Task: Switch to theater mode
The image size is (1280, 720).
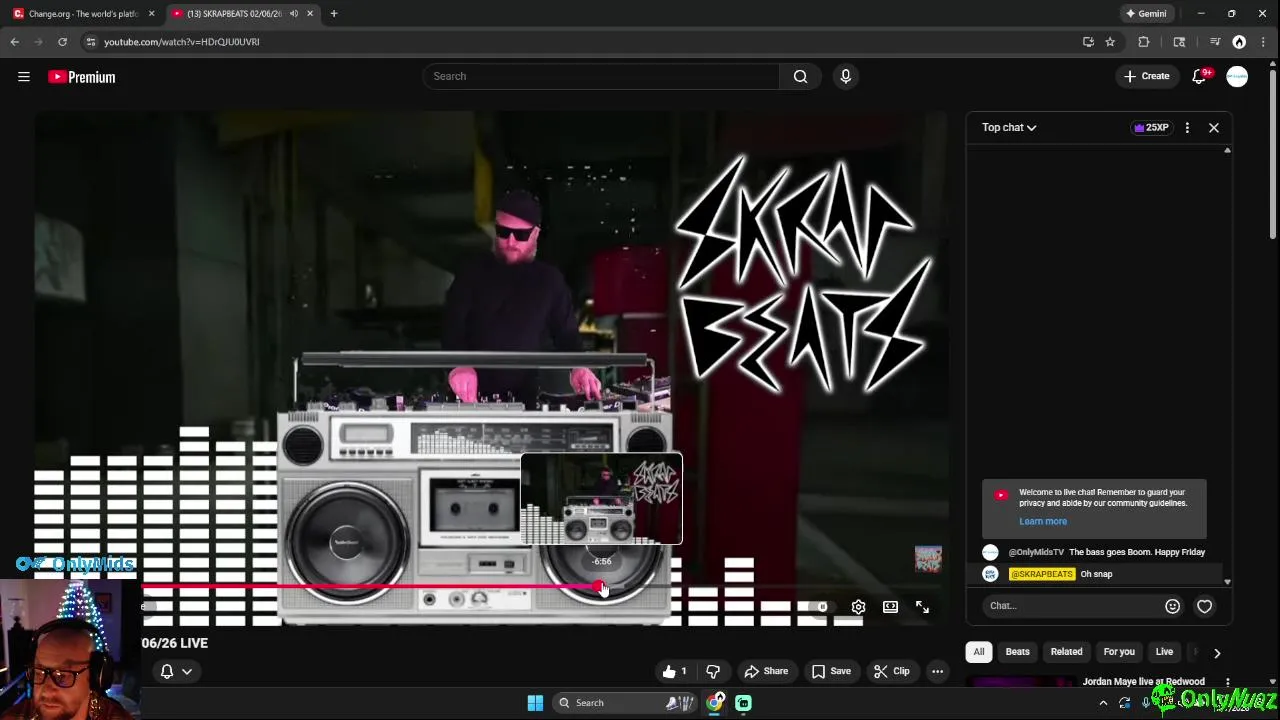Action: 890,607
